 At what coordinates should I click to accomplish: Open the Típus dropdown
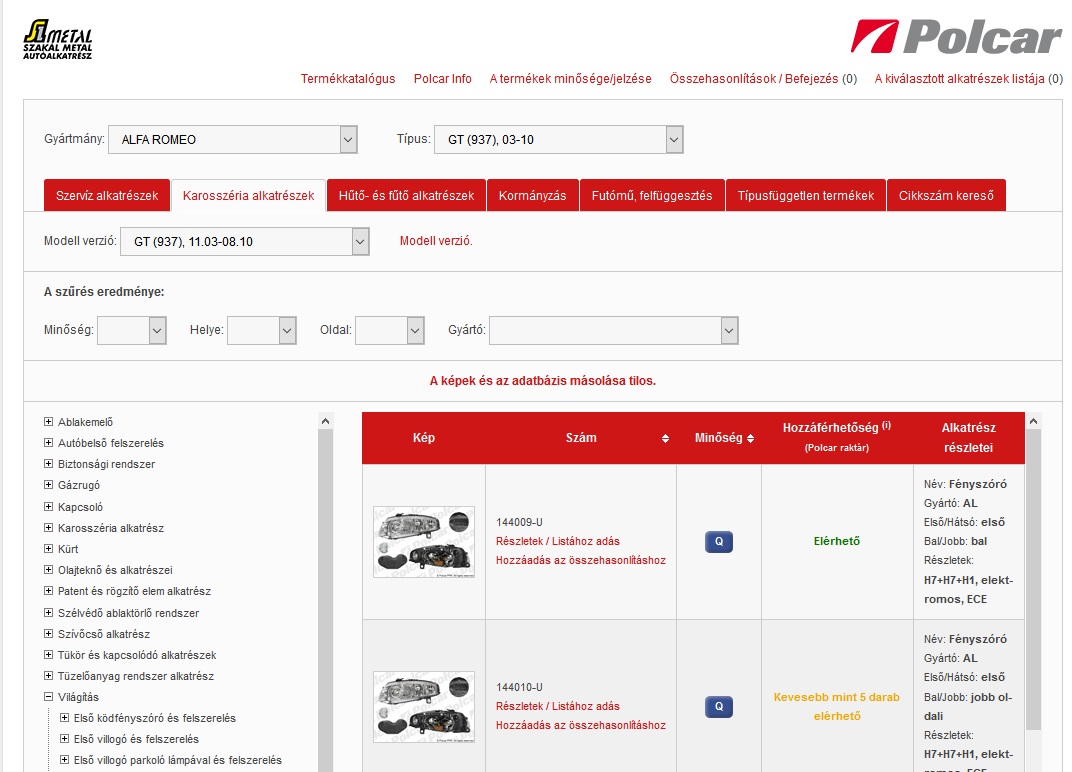tap(559, 139)
